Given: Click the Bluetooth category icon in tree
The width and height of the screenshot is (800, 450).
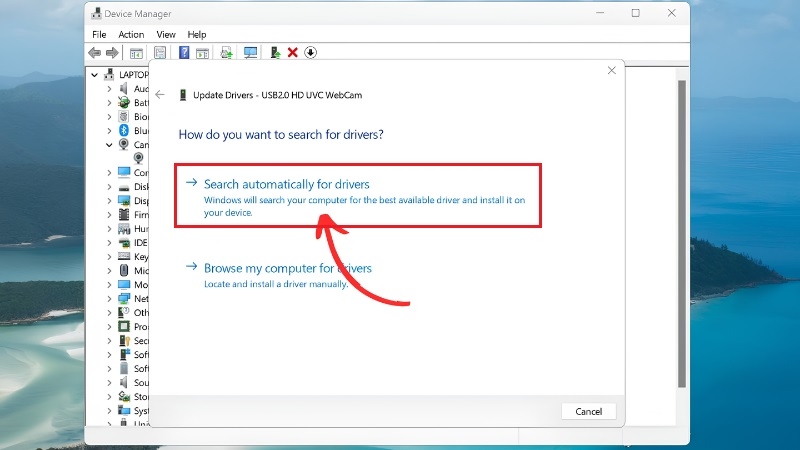Looking at the screenshot, I should (124, 131).
